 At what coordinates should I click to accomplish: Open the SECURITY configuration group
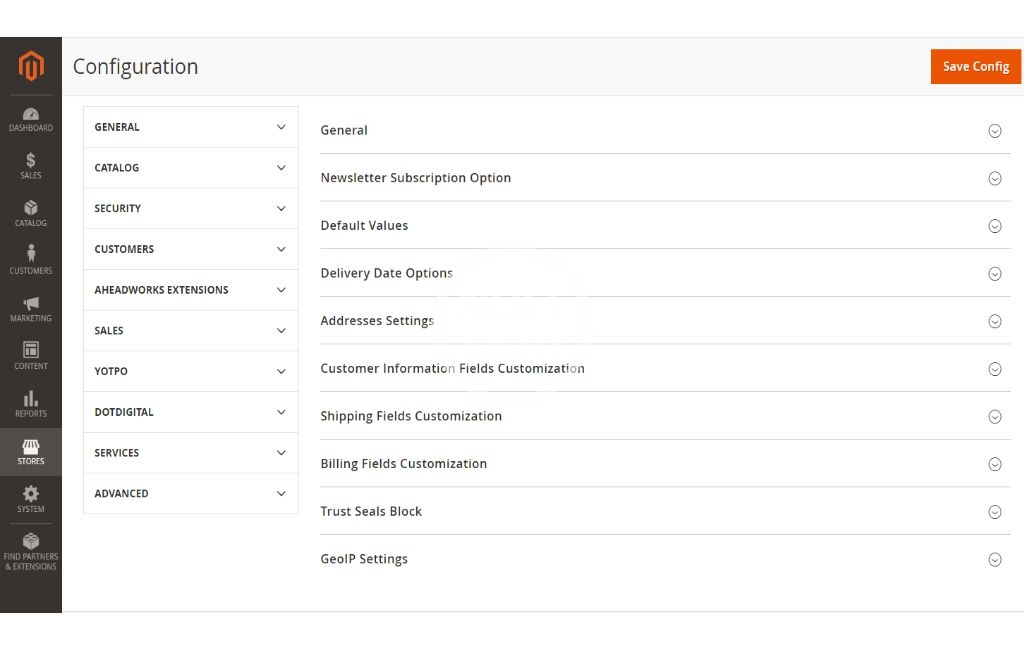(190, 209)
